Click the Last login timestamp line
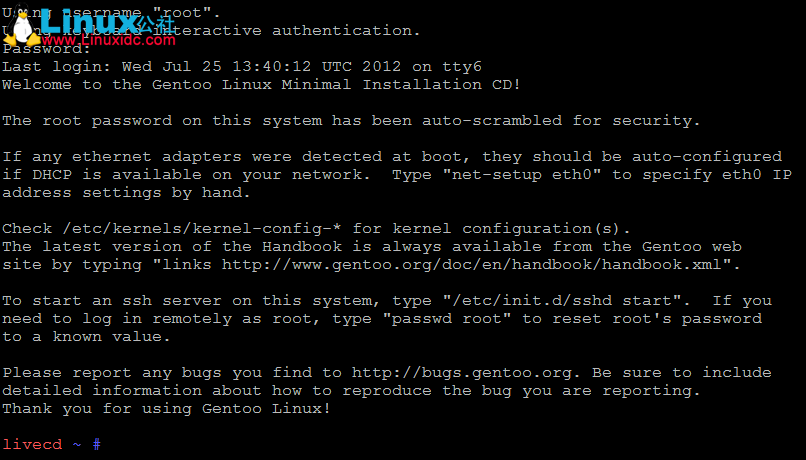The height and width of the screenshot is (460, 806). [x=242, y=67]
